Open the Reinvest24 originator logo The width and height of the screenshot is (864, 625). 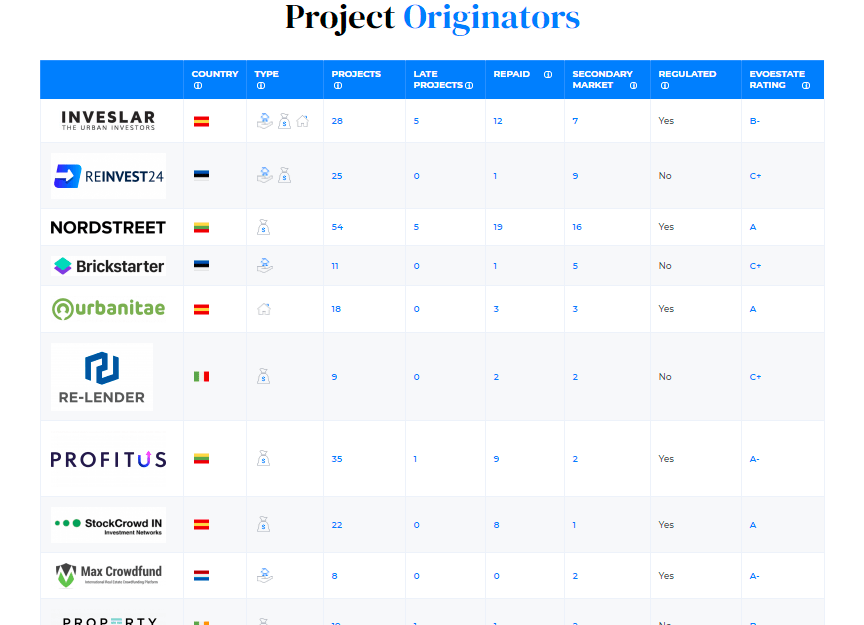point(109,176)
